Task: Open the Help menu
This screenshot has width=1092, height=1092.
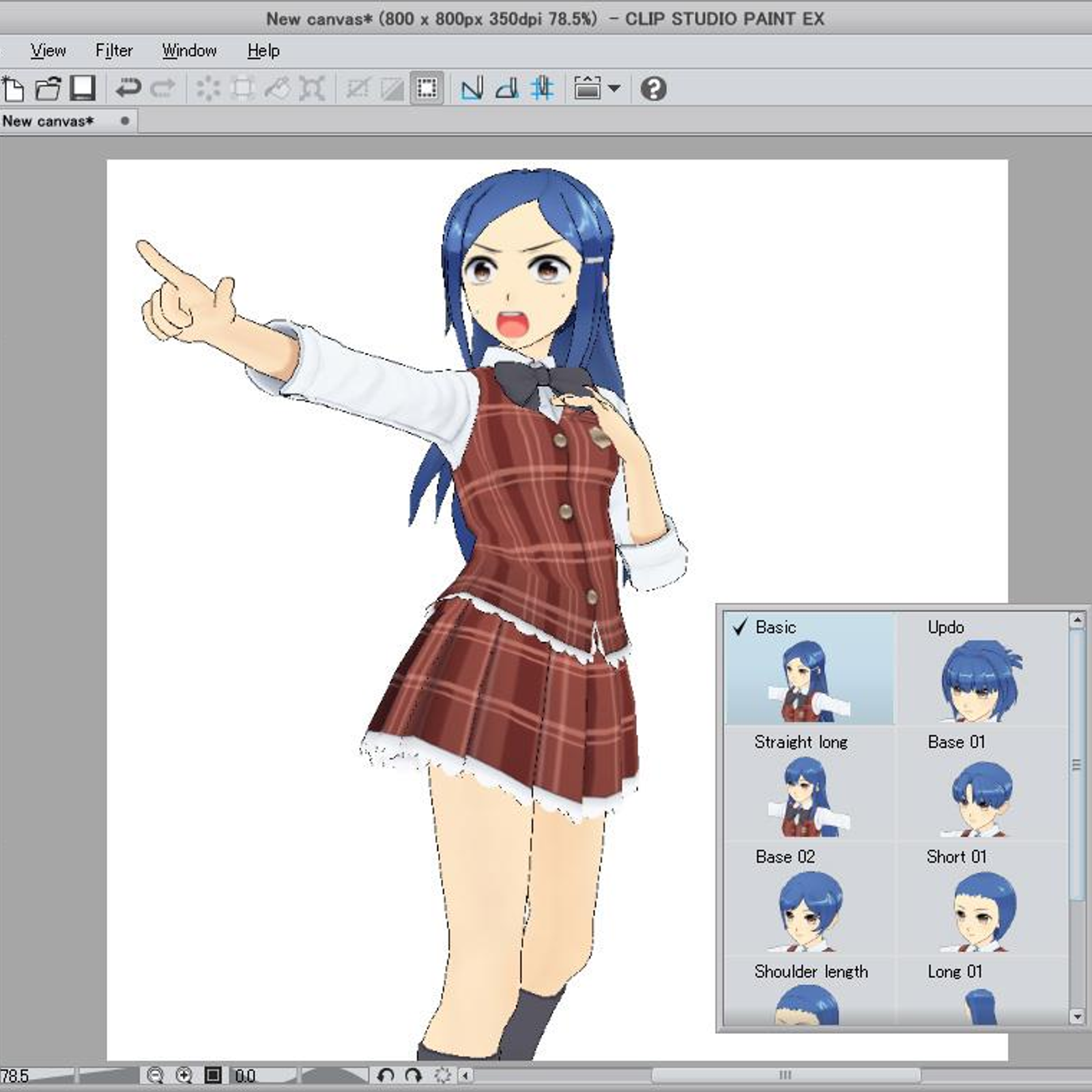Action: coord(263,51)
